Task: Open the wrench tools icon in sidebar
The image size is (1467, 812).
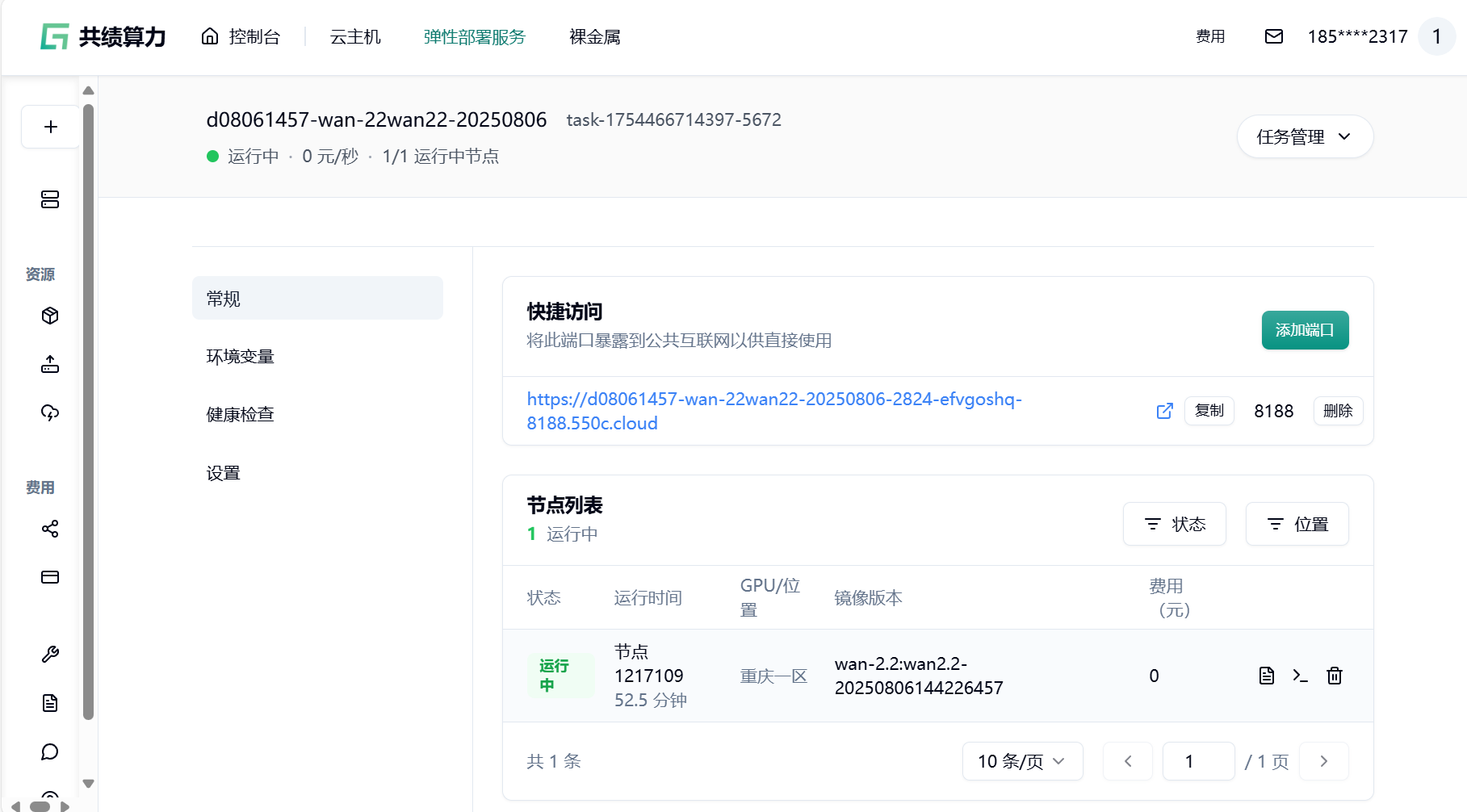Action: [50, 655]
